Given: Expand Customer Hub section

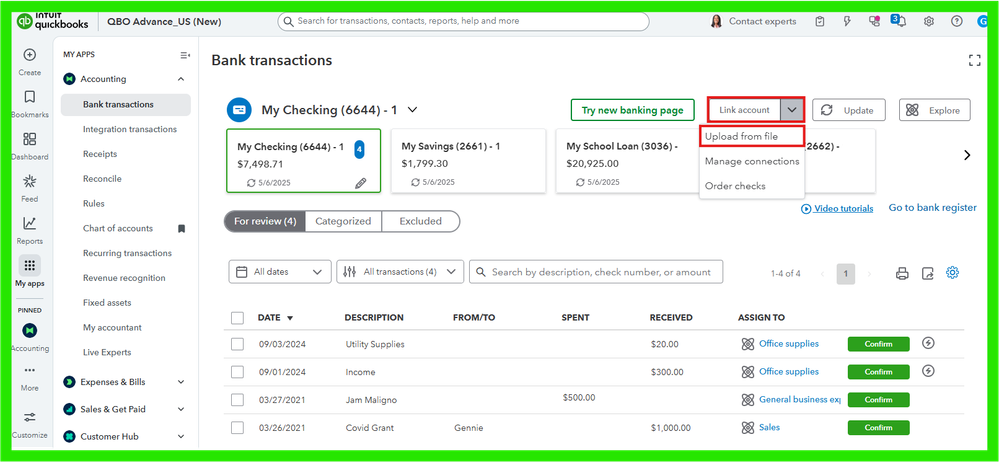Looking at the screenshot, I should (181, 437).
